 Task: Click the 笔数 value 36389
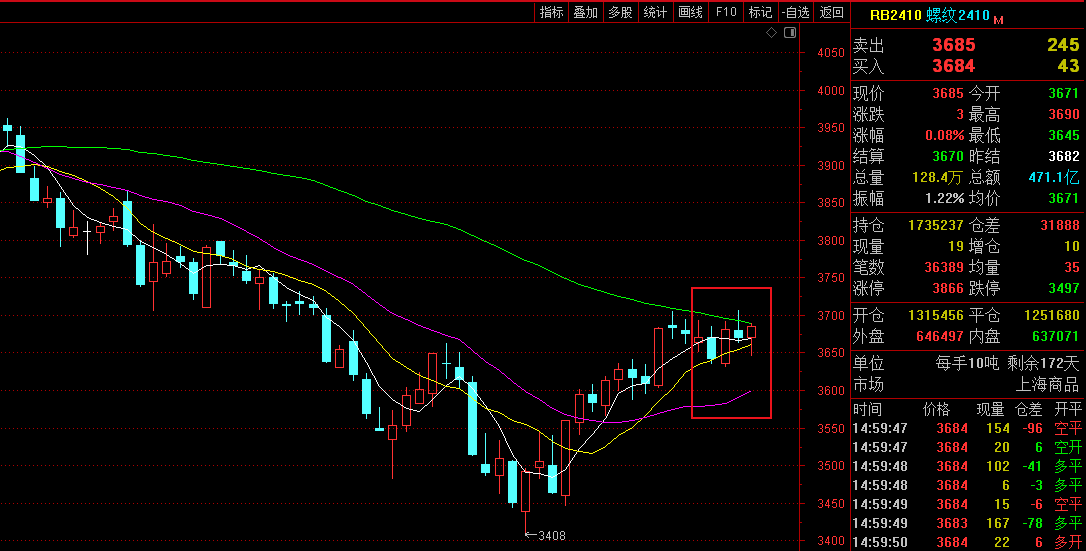click(x=944, y=267)
